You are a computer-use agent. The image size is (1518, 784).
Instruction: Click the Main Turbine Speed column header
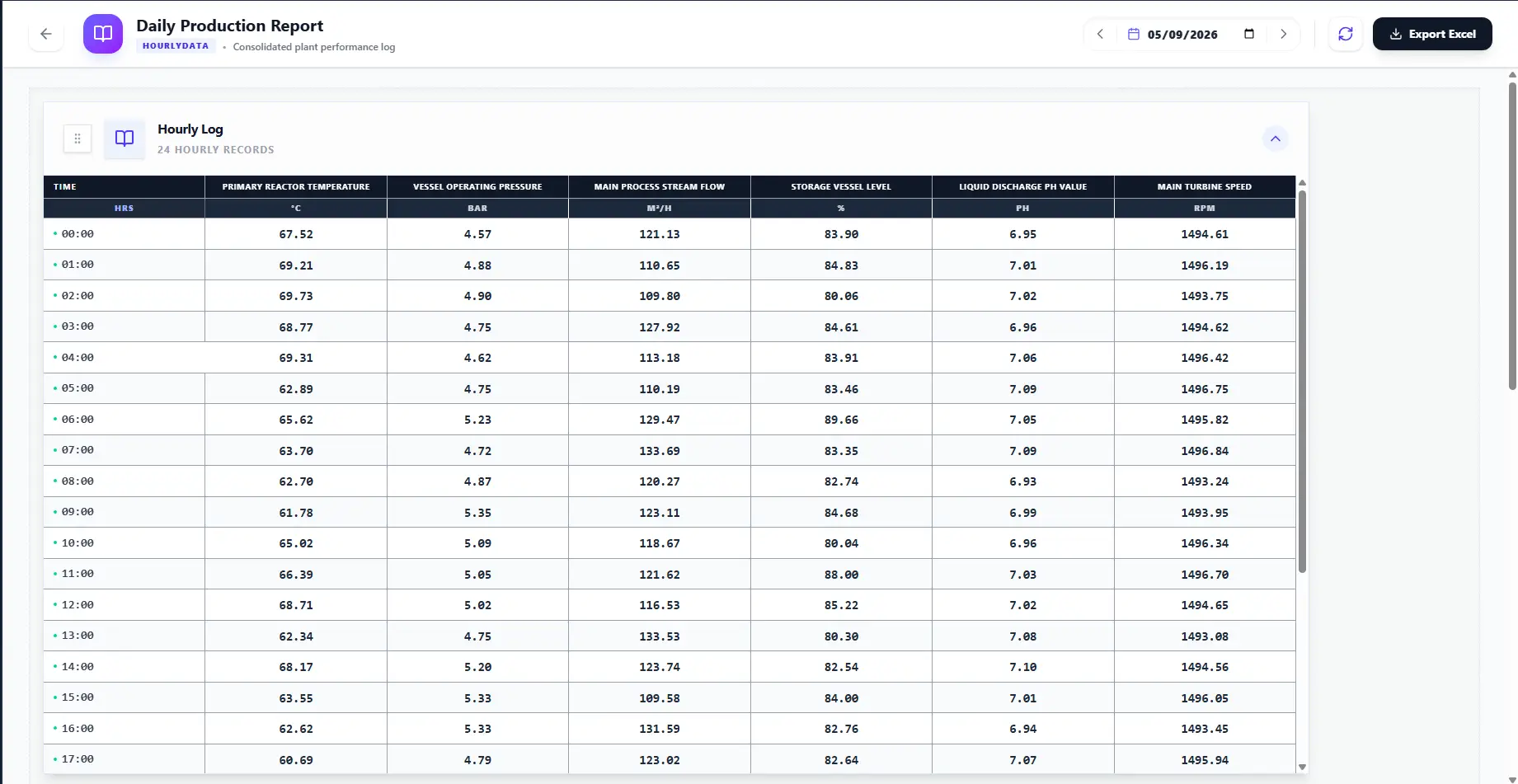pyautogui.click(x=1205, y=187)
